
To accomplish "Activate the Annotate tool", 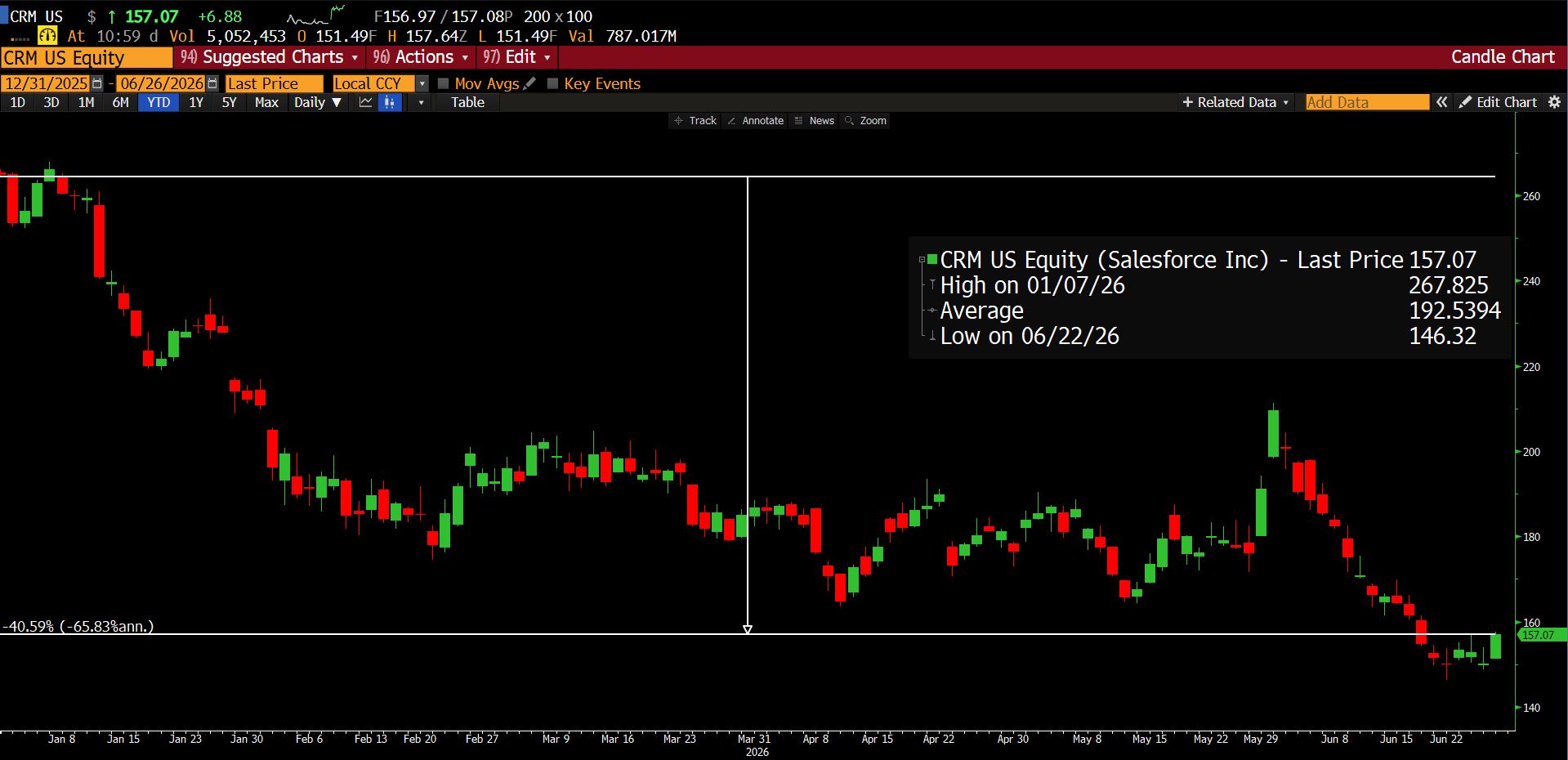I will 756,120.
